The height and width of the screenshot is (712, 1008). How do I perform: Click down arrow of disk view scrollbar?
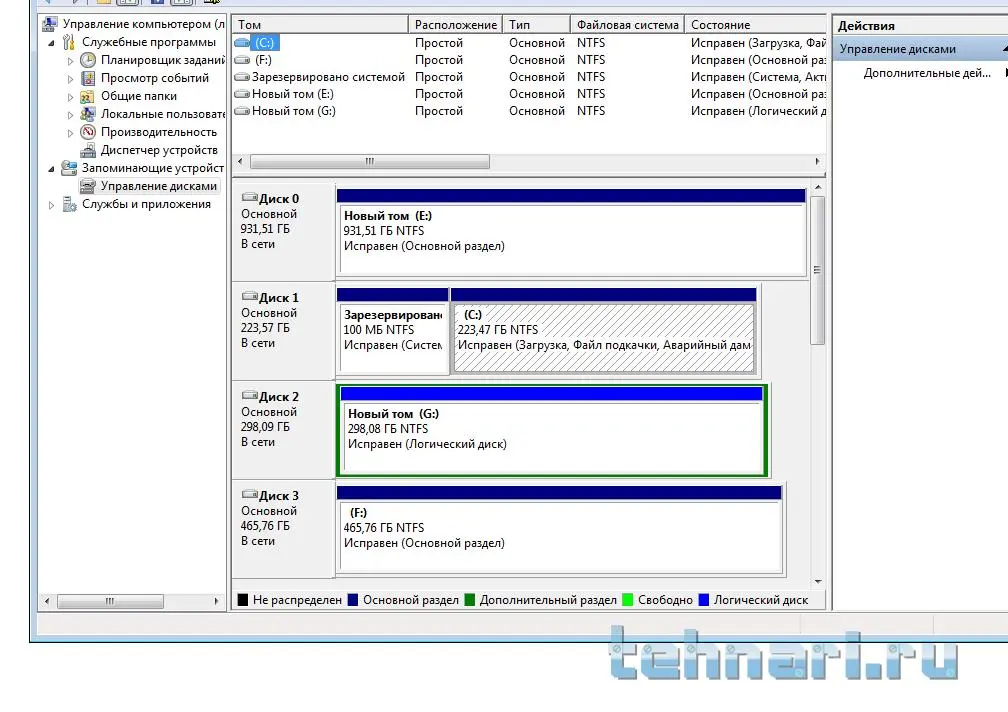pos(818,581)
